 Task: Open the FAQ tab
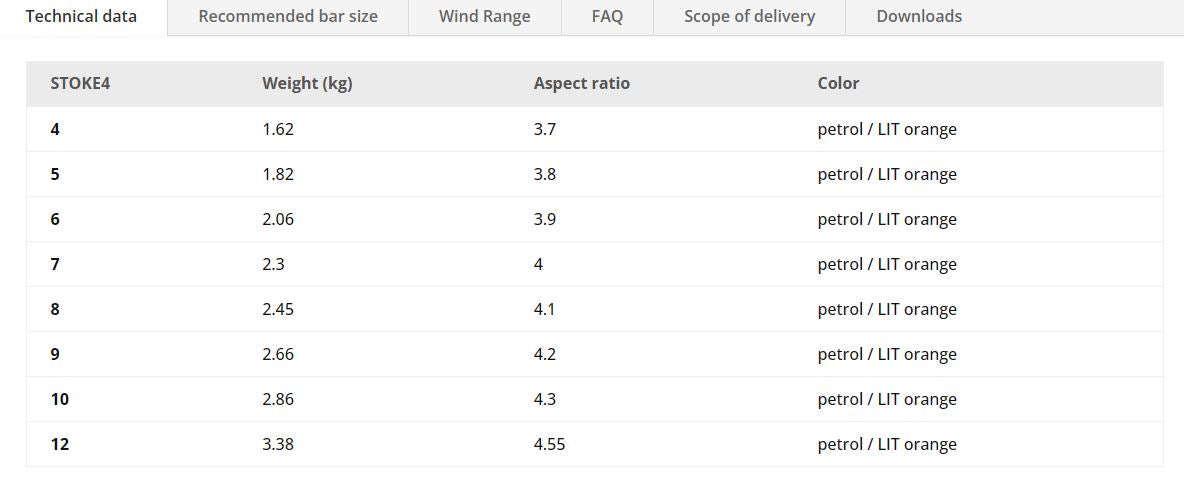[x=607, y=16]
